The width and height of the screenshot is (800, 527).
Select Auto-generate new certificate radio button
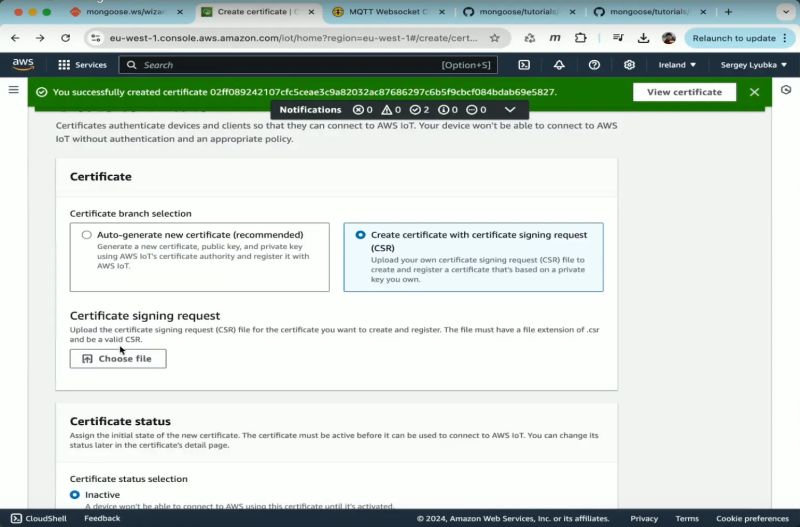pyautogui.click(x=86, y=235)
